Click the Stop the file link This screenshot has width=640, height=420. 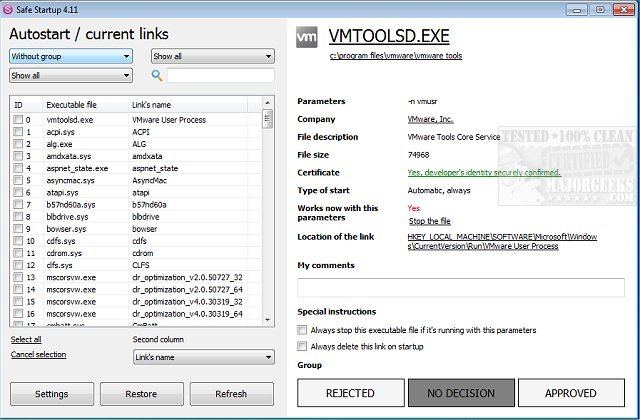pyautogui.click(x=430, y=221)
